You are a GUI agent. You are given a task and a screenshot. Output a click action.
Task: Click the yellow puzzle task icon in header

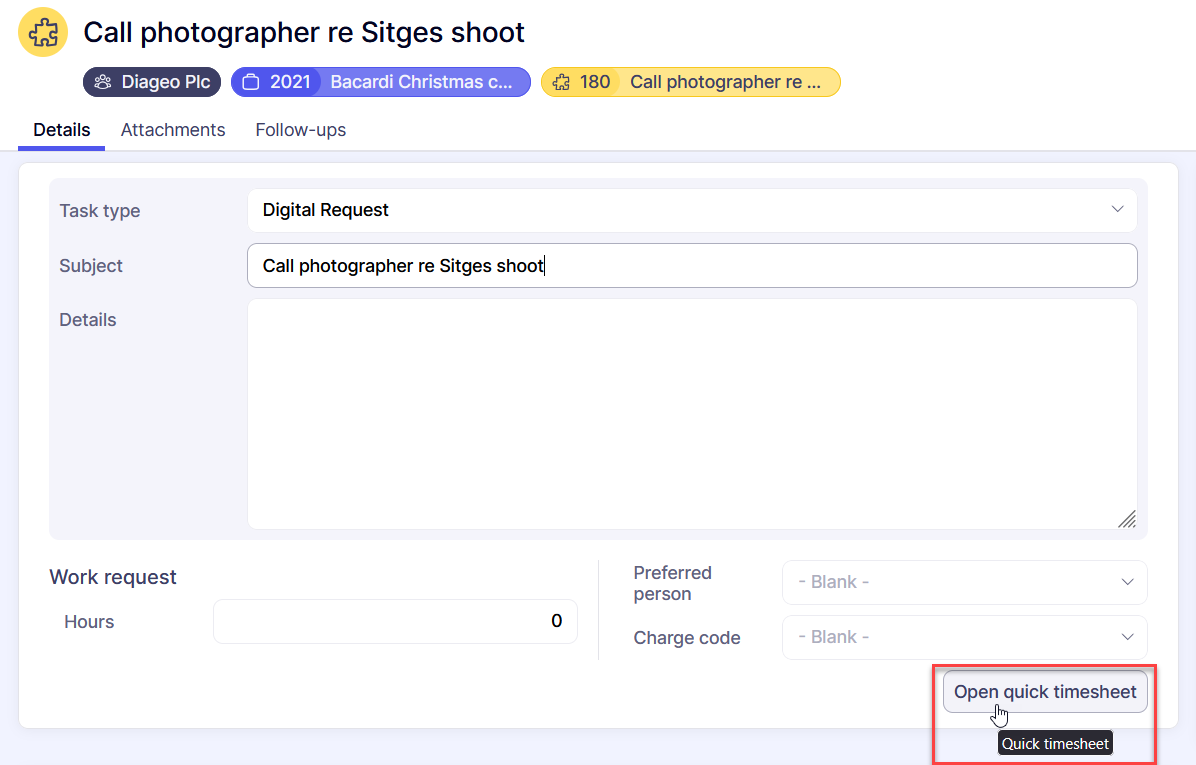(43, 32)
